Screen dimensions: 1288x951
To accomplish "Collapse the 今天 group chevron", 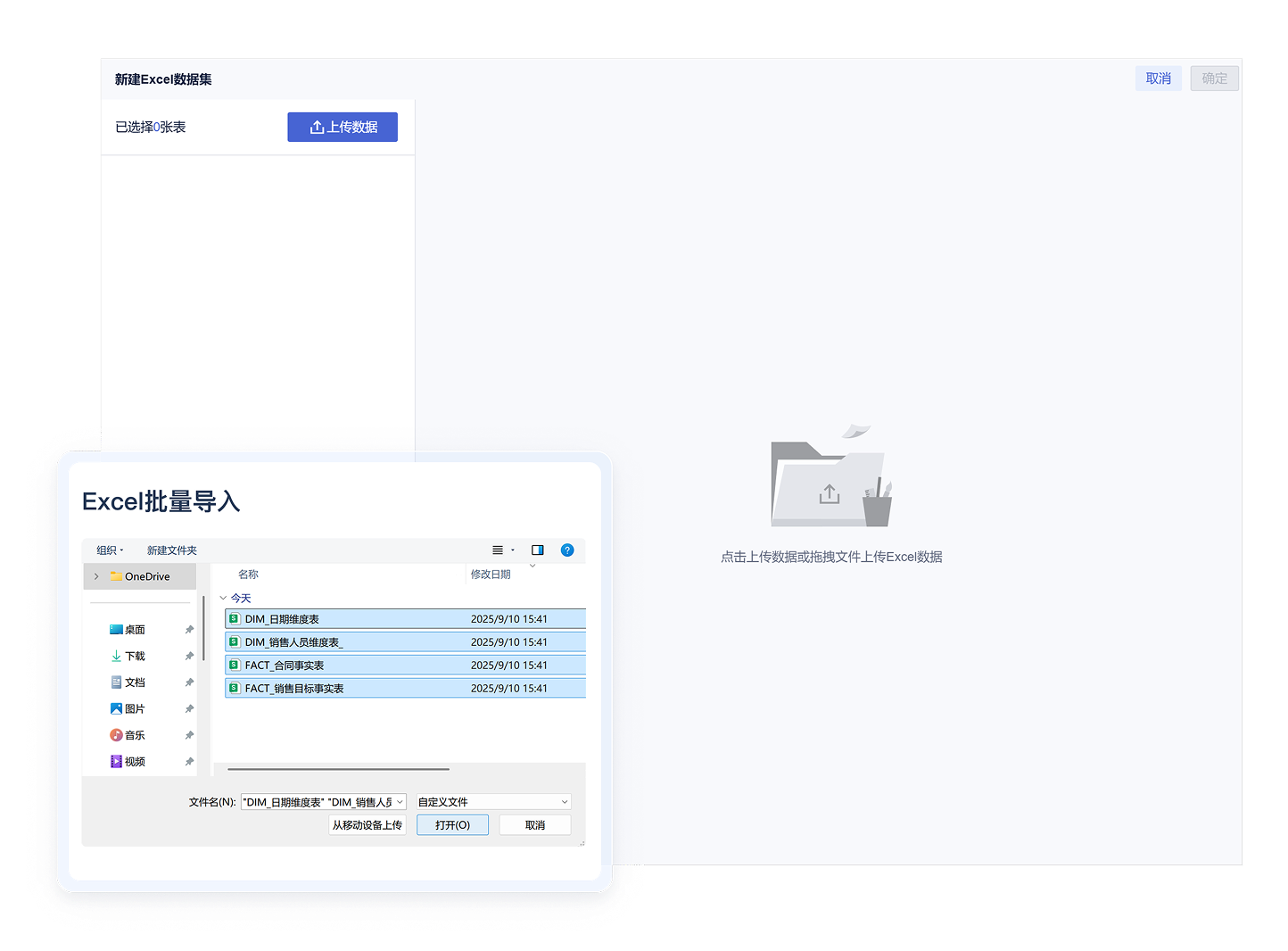I will point(223,599).
